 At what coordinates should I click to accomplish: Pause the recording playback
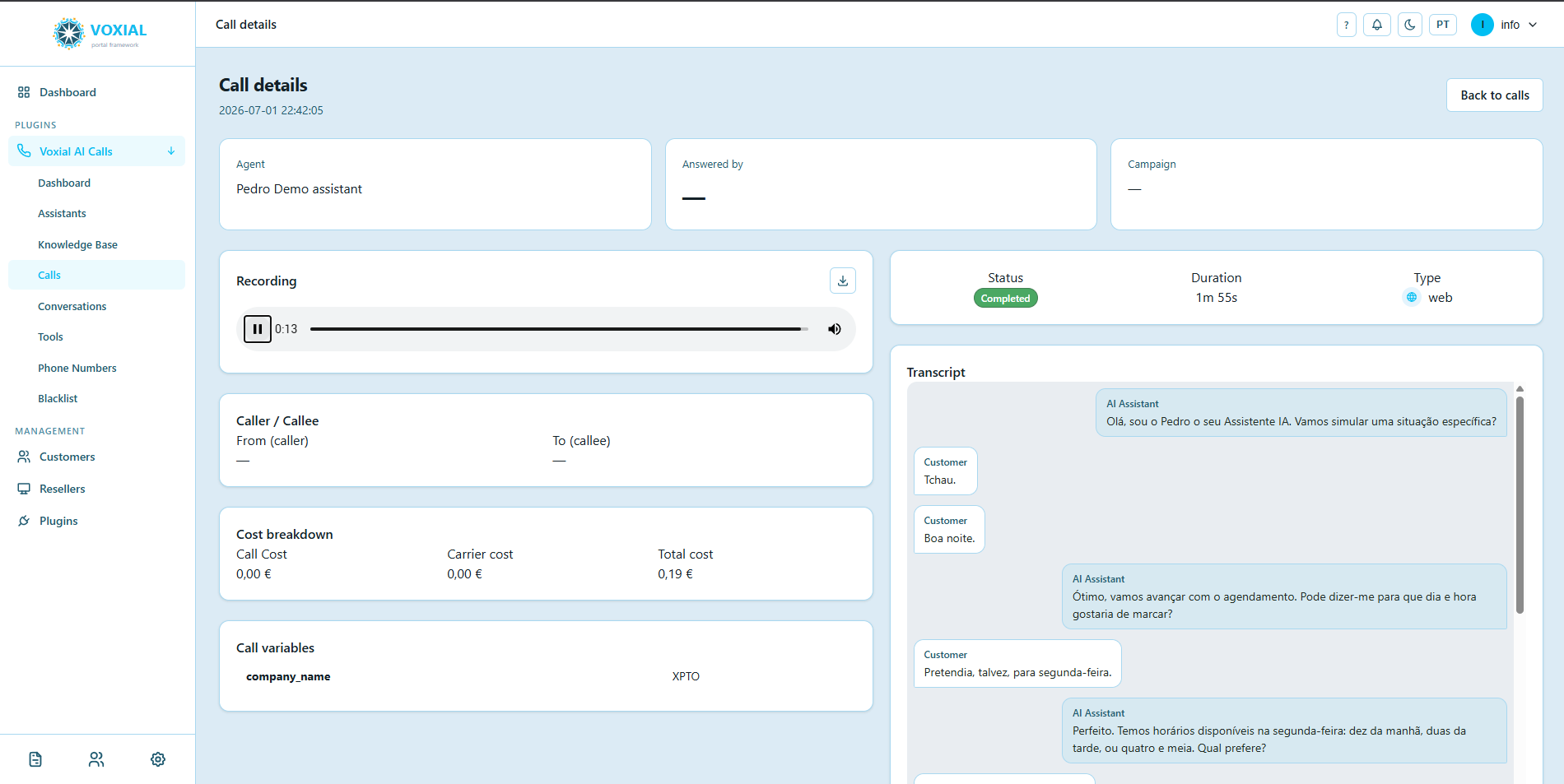coord(258,329)
